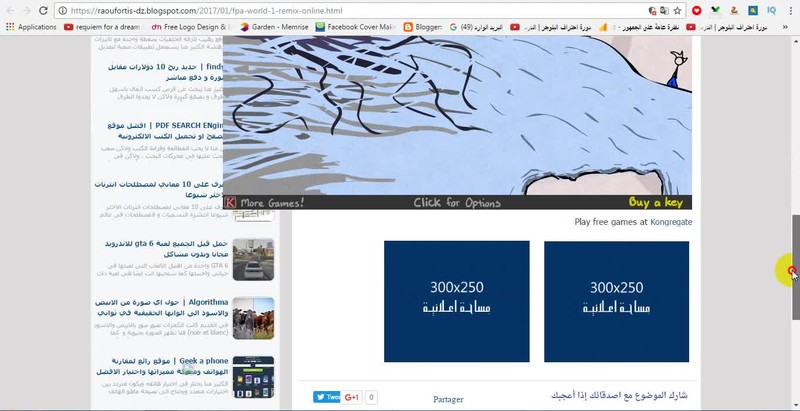
Task: Open the Free Logo Design bookmark
Action: (191, 27)
